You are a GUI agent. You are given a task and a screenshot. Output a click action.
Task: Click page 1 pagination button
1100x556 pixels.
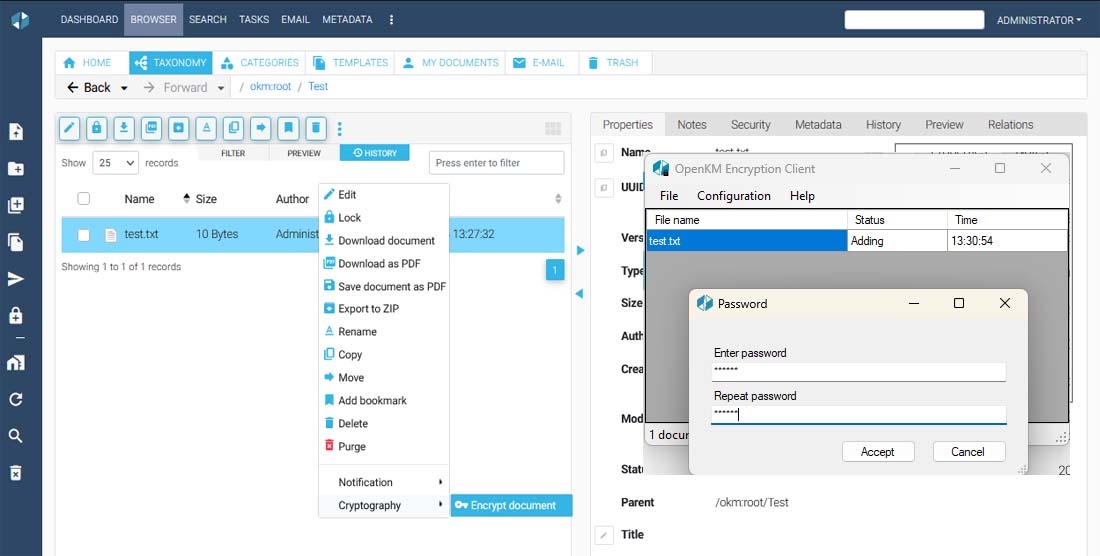coord(555,270)
